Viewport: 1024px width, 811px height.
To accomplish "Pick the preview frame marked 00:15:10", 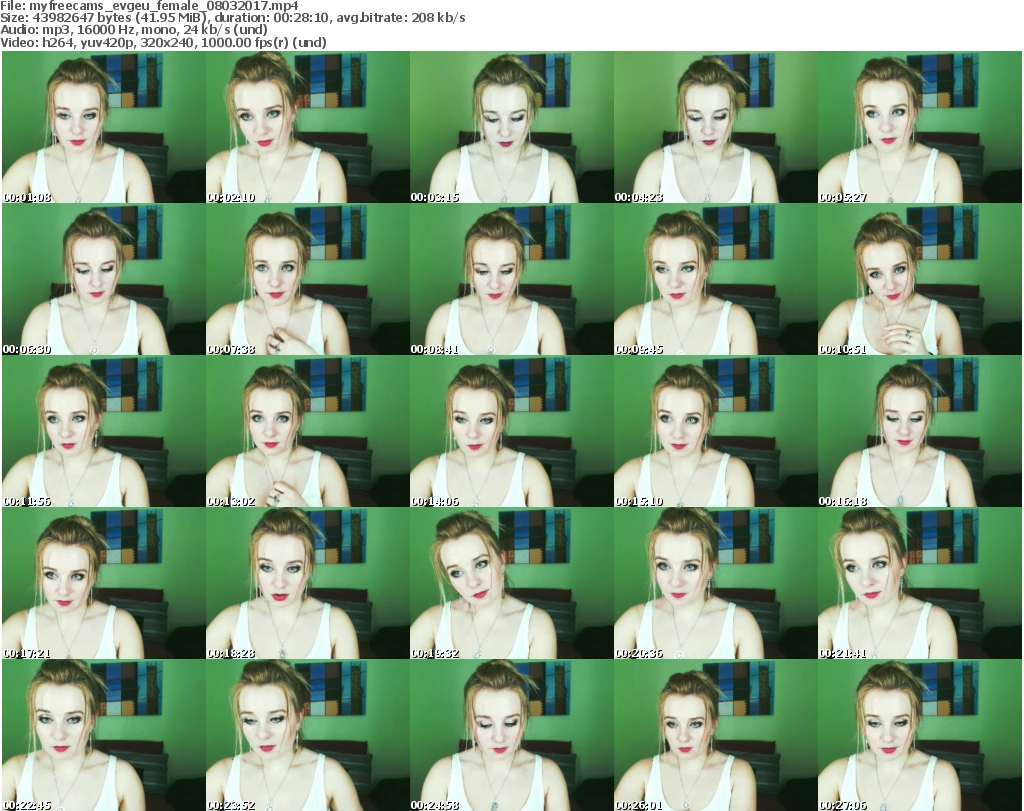I will coord(715,432).
